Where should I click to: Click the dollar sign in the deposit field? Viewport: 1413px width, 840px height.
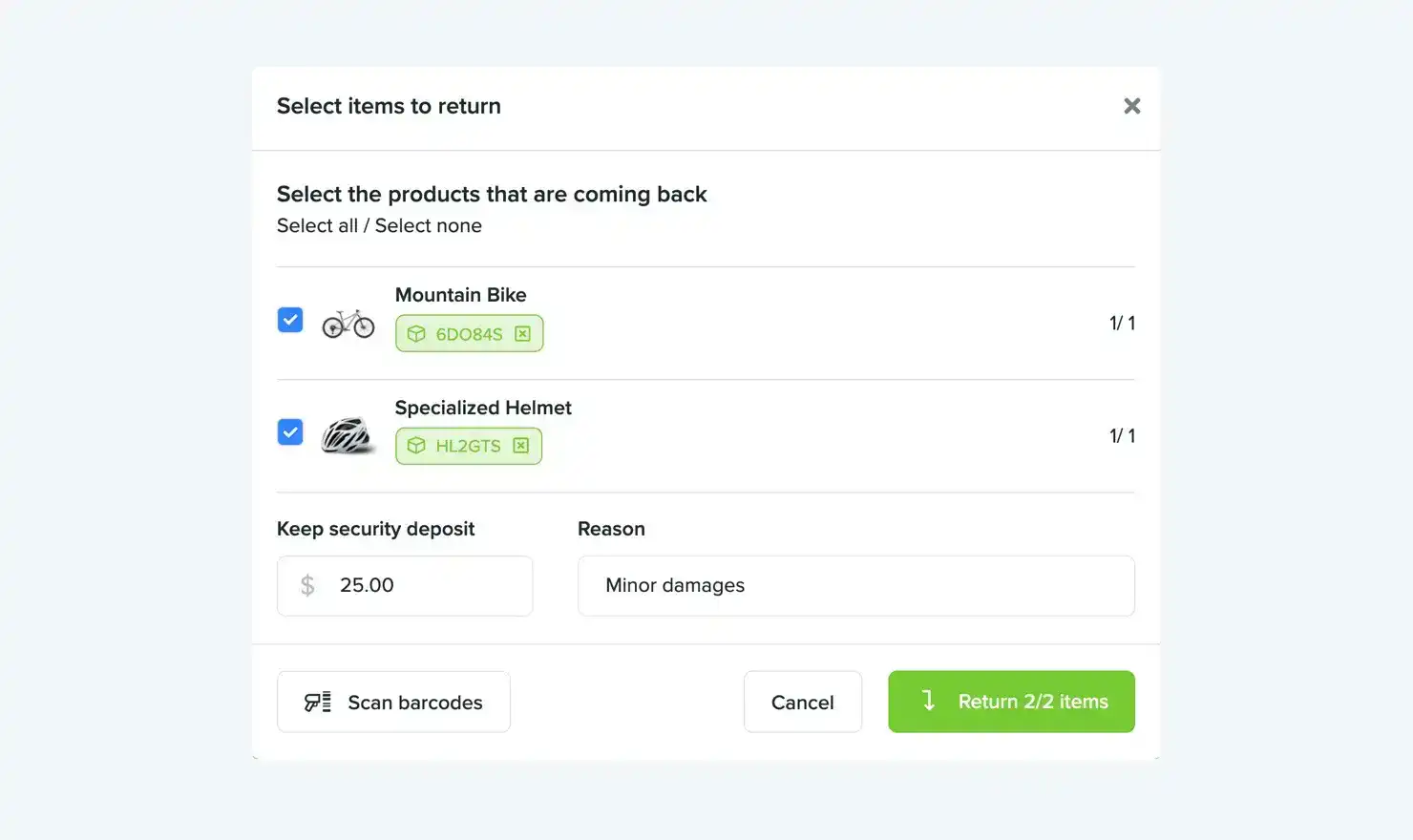[x=306, y=585]
